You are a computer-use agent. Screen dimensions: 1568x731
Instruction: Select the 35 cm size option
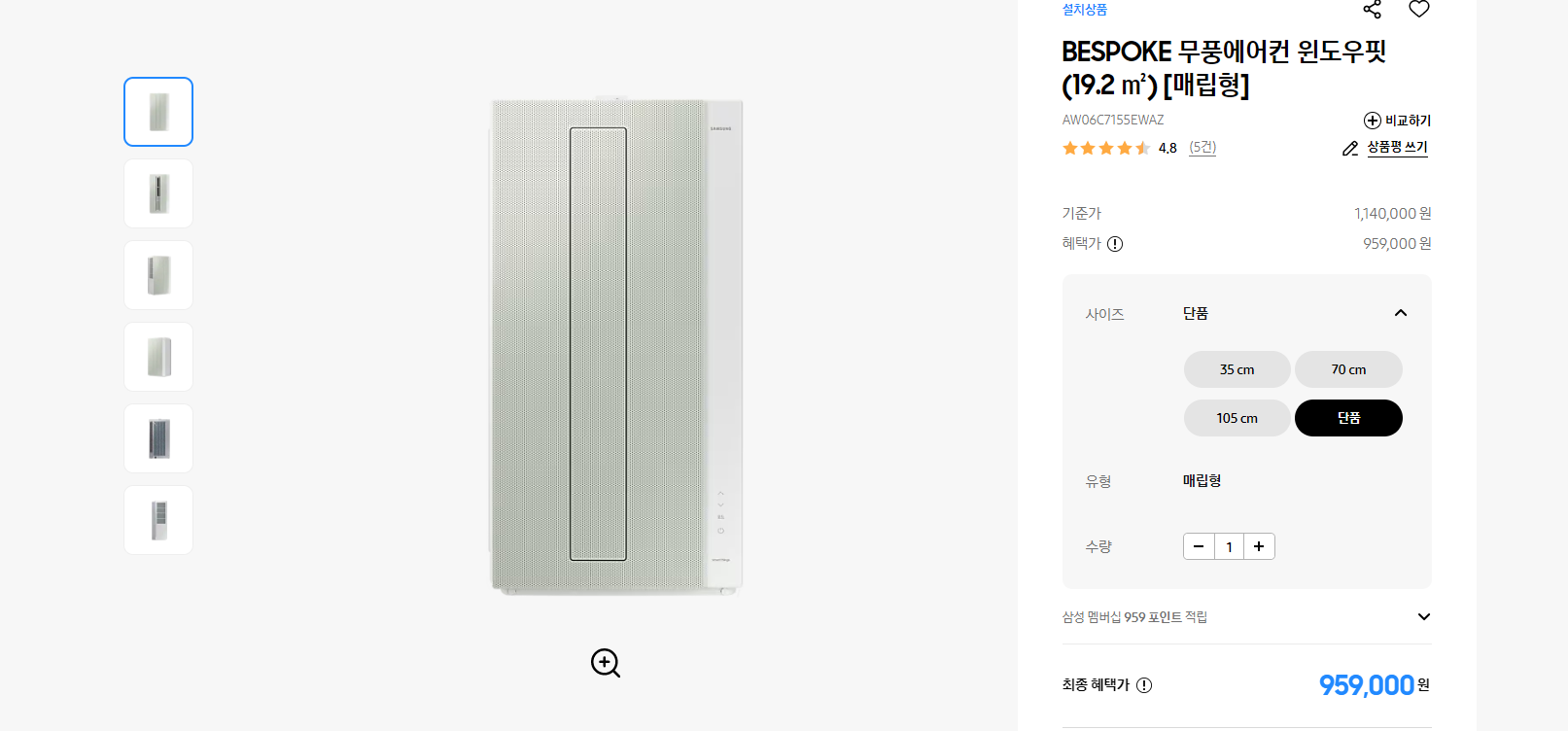(x=1237, y=369)
